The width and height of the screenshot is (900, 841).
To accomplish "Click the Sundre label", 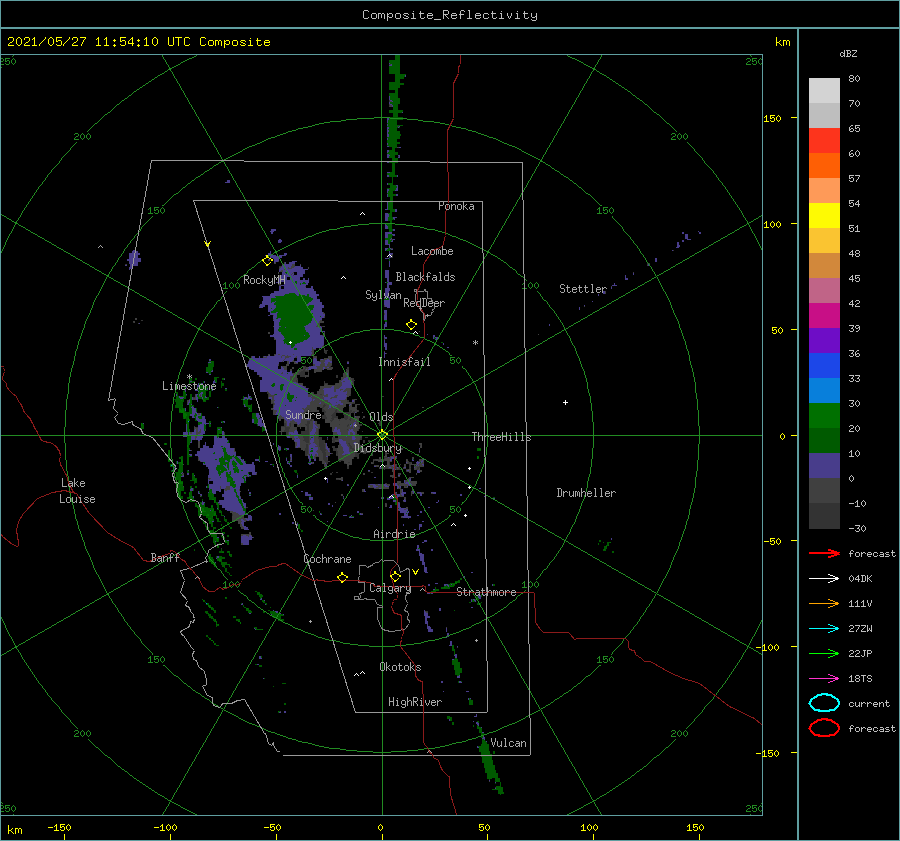I will pyautogui.click(x=303, y=414).
